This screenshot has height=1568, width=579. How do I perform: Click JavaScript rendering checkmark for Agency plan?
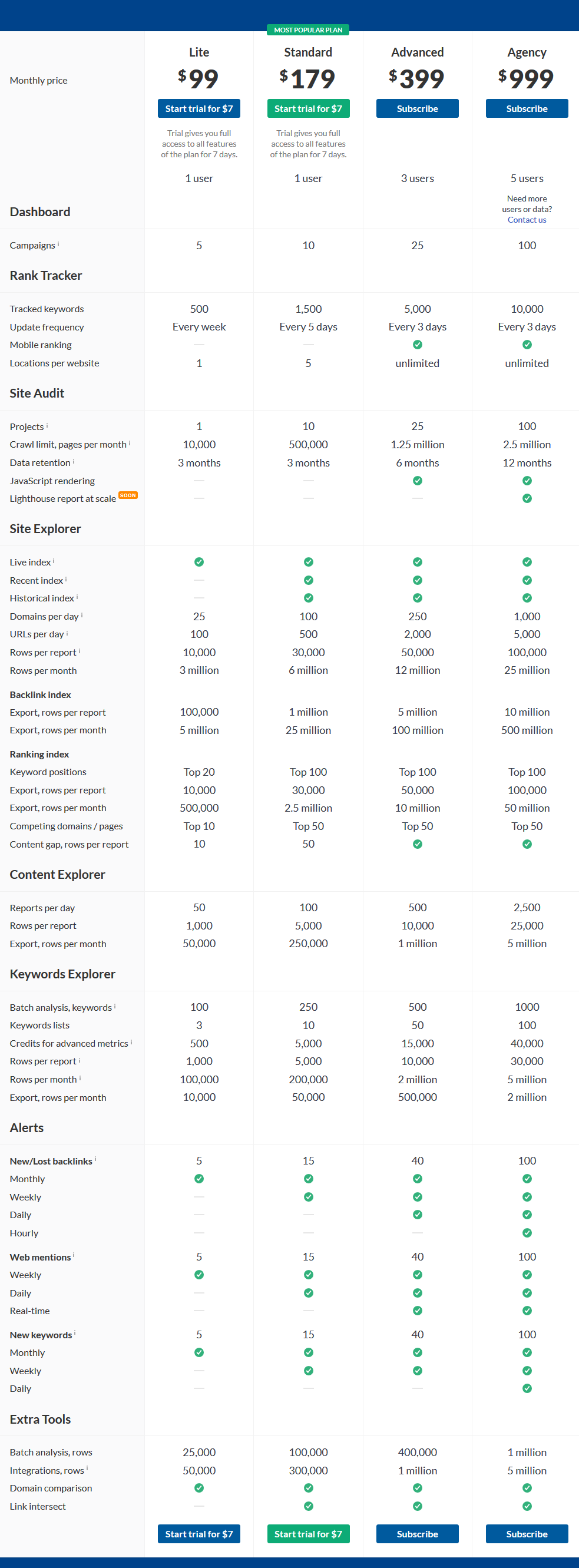click(527, 480)
